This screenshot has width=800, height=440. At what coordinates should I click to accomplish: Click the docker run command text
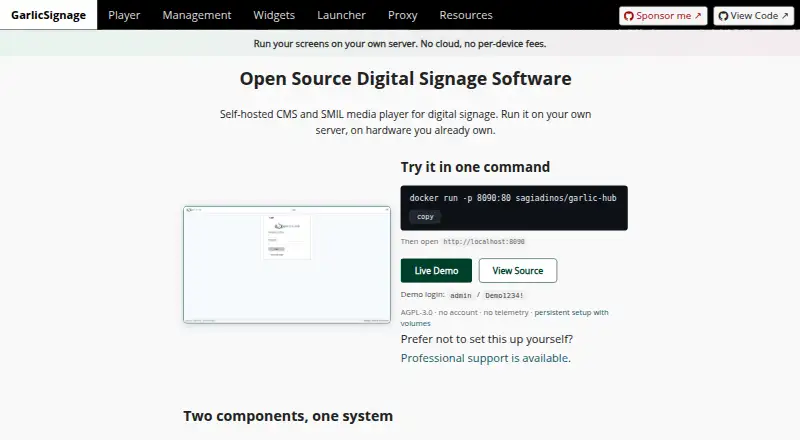513,198
